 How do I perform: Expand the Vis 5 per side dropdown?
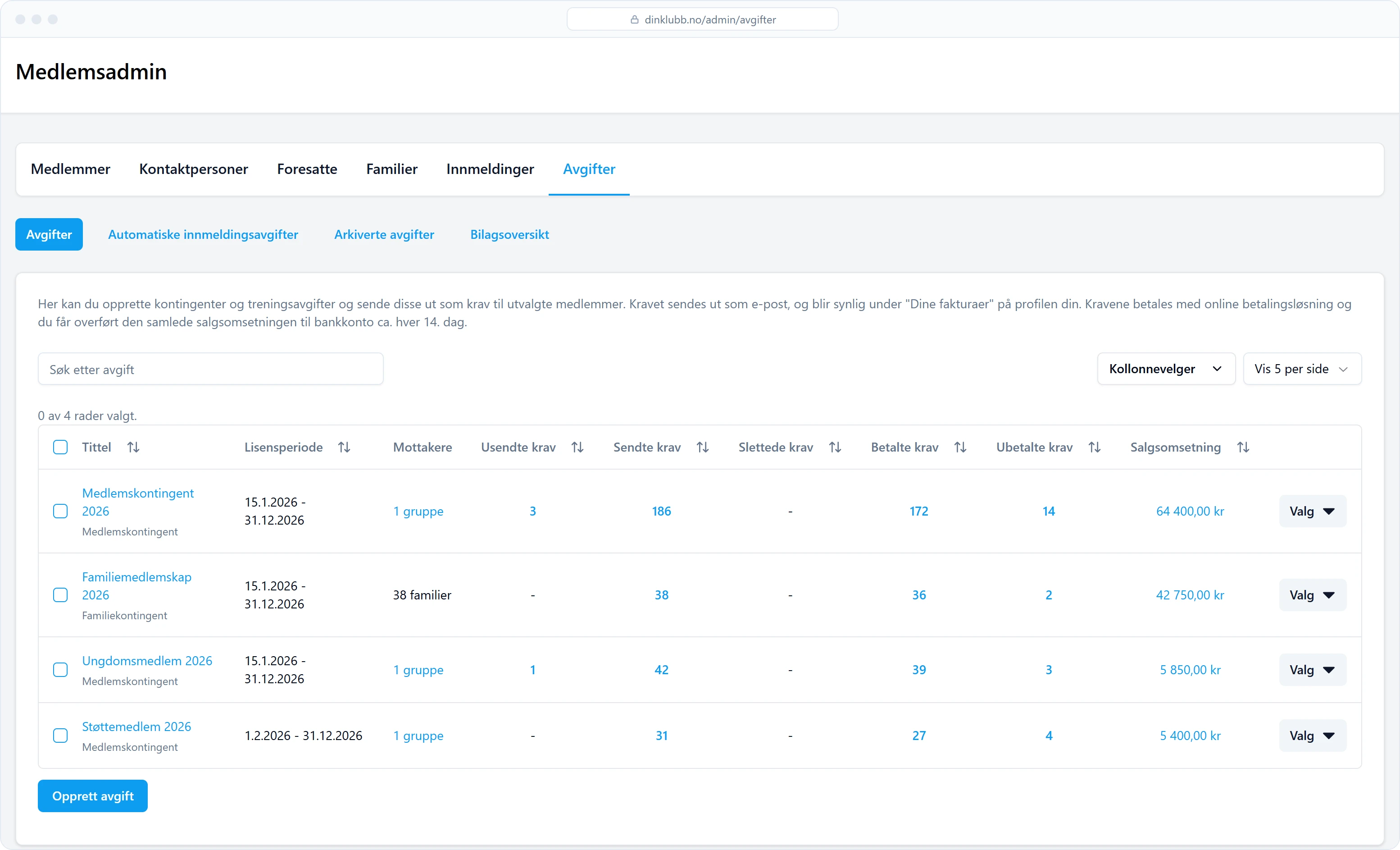click(x=1302, y=369)
